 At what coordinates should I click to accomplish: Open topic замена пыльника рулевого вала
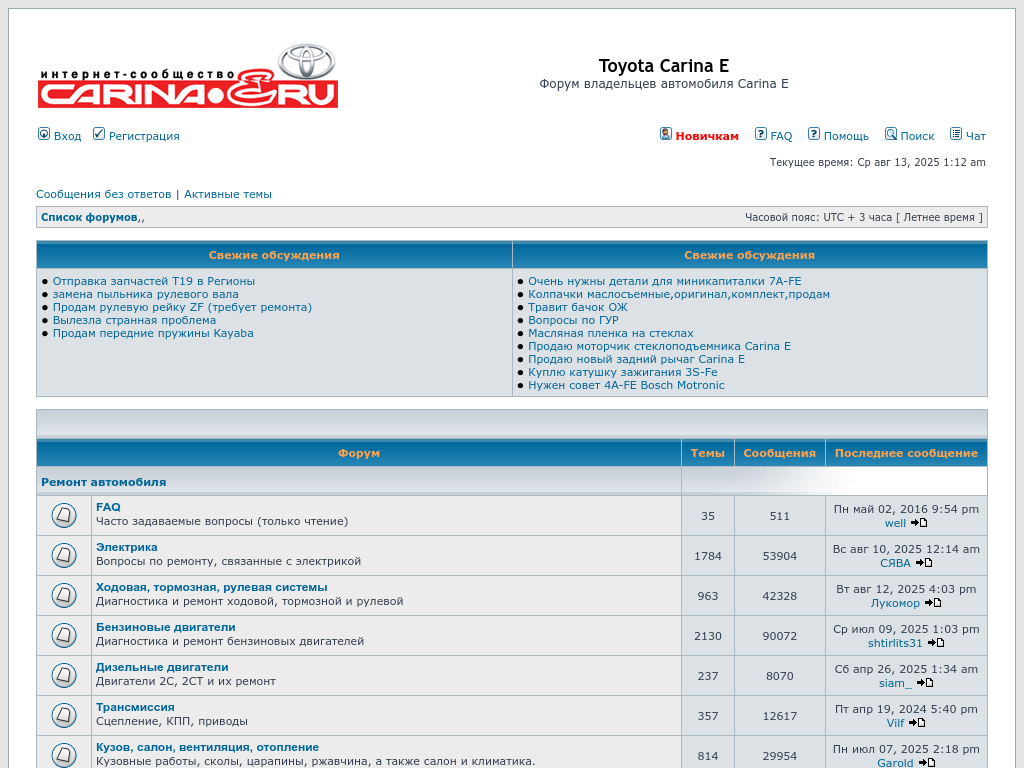(145, 294)
